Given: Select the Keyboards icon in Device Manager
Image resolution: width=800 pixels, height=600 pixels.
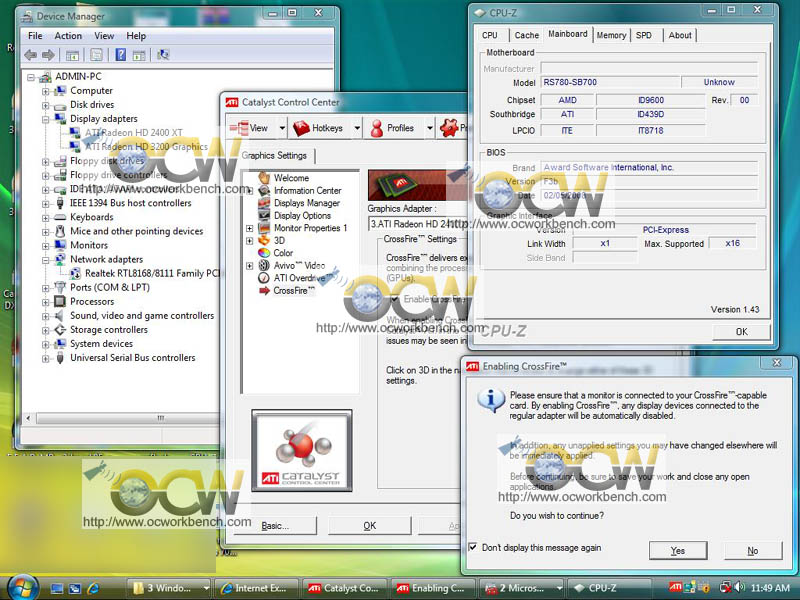Looking at the screenshot, I should tap(60, 217).
